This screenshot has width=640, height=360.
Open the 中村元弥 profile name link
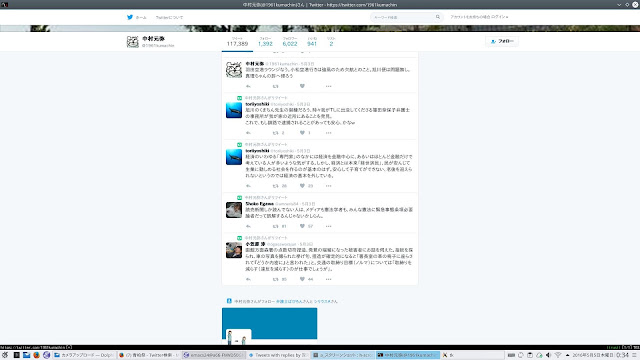pos(153,39)
